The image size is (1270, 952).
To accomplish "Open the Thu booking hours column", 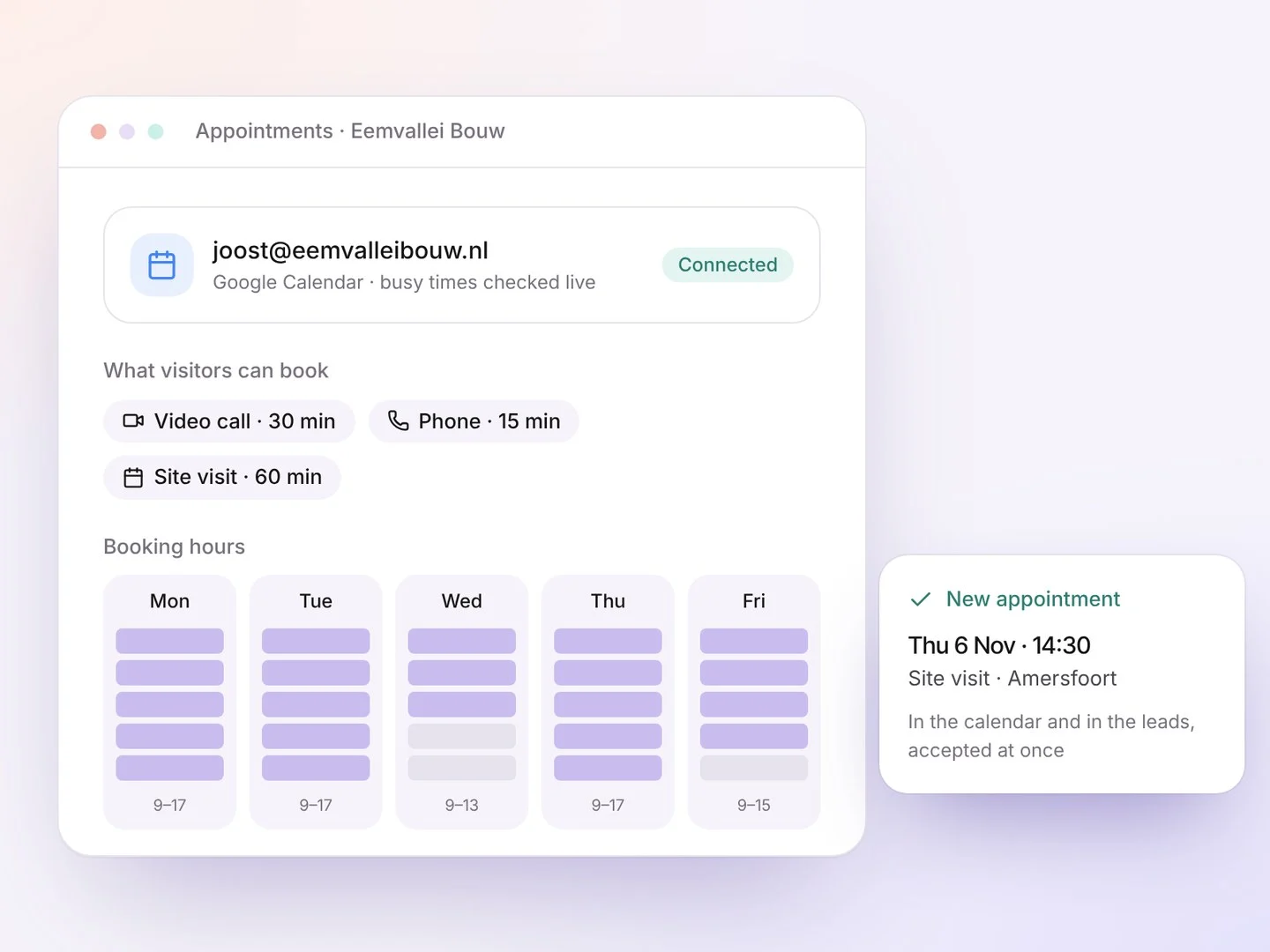I will click(x=608, y=702).
